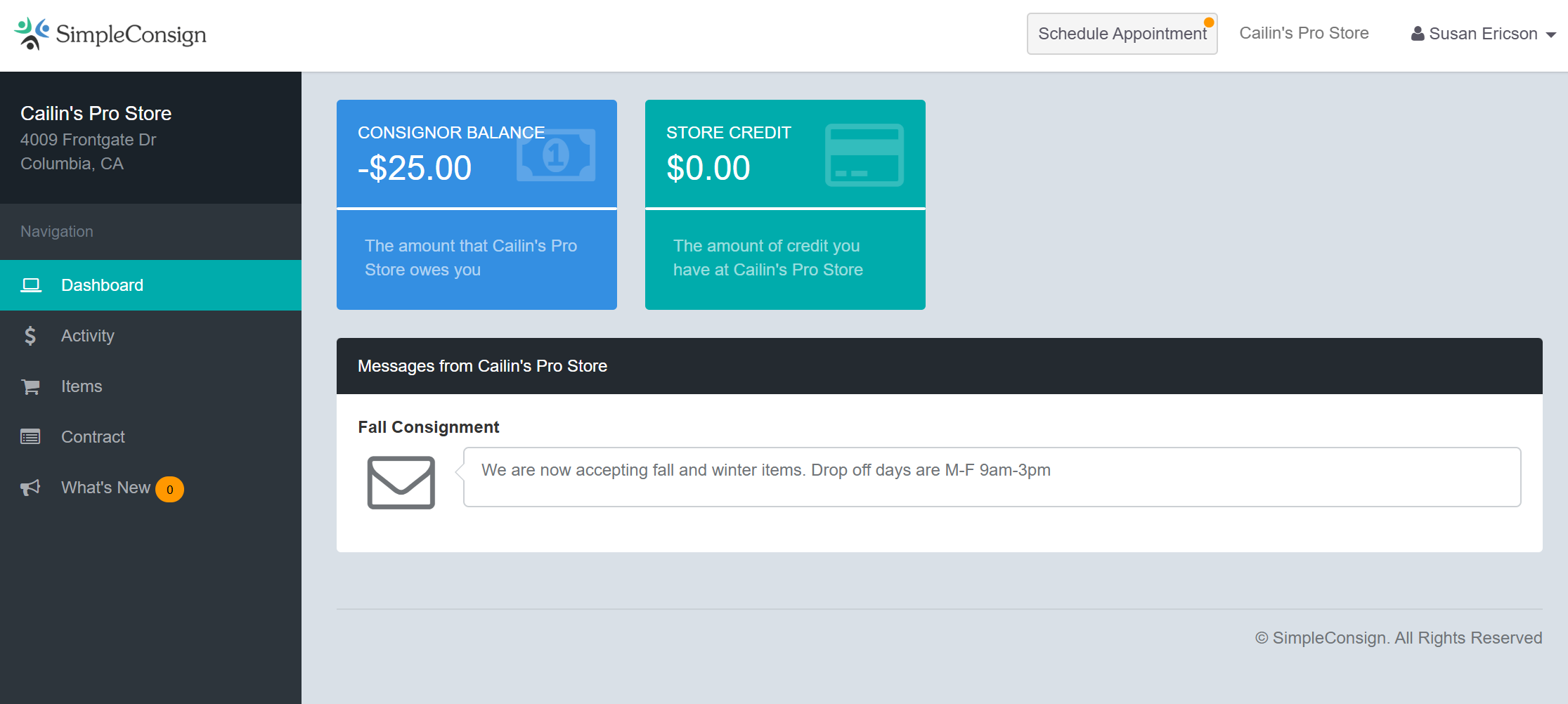Open What's New section
The height and width of the screenshot is (704, 1568).
pos(150,488)
